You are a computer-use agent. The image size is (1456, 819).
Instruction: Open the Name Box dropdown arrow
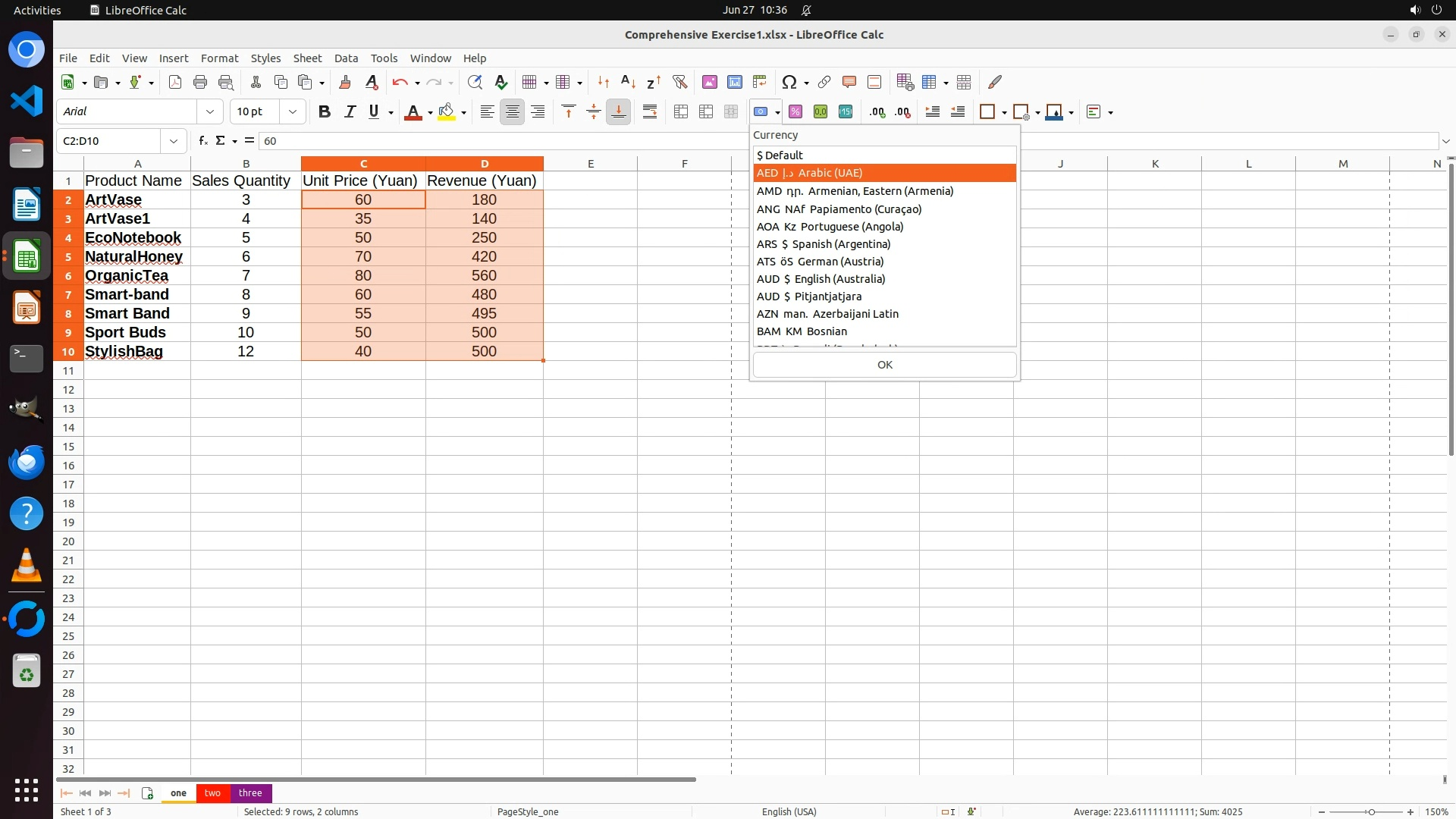(174, 141)
